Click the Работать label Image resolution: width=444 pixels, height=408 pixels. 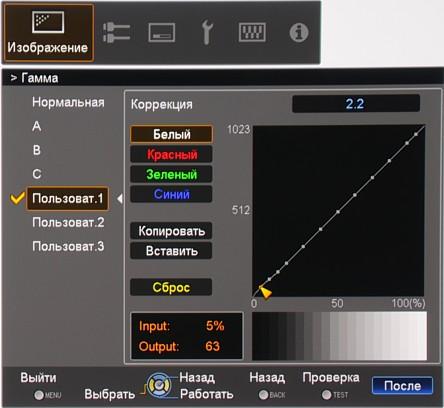[206, 394]
